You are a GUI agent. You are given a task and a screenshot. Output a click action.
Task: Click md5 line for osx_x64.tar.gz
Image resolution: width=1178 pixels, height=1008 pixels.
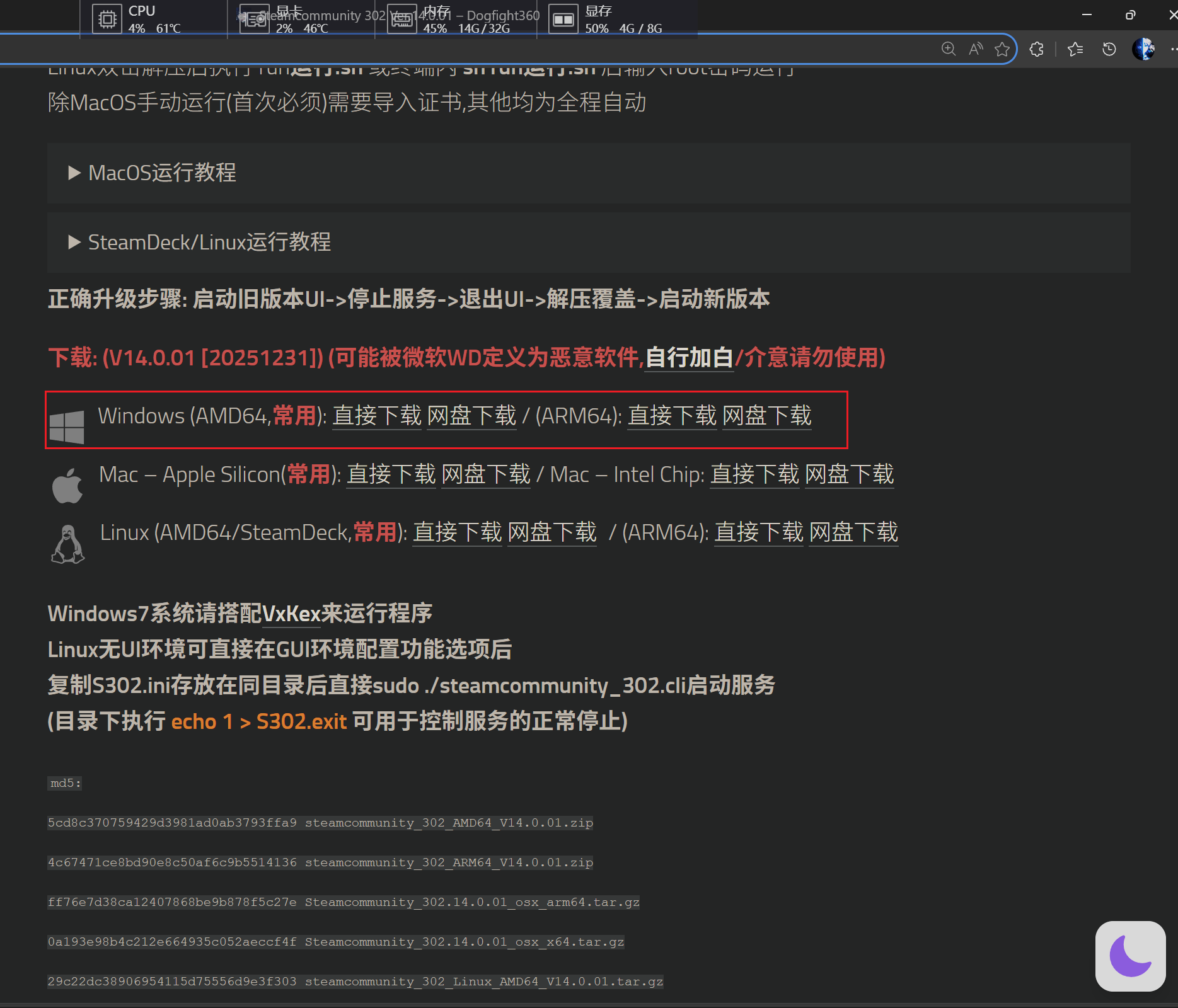(336, 942)
